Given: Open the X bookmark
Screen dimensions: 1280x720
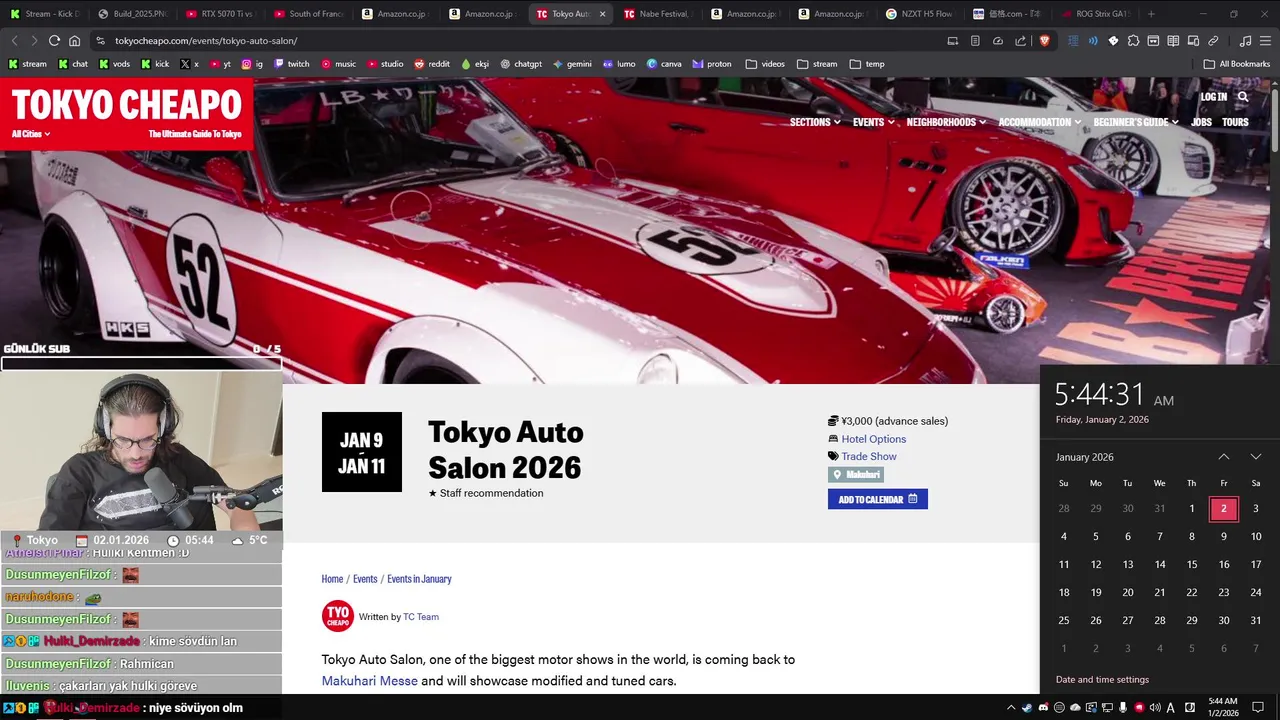Looking at the screenshot, I should tap(189, 64).
